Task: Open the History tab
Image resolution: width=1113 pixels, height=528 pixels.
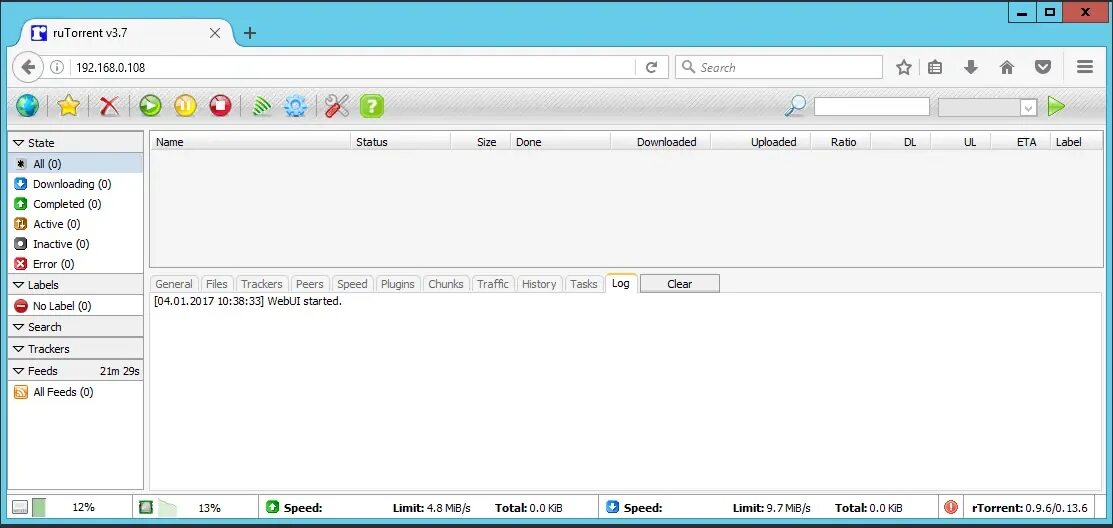Action: [x=539, y=284]
